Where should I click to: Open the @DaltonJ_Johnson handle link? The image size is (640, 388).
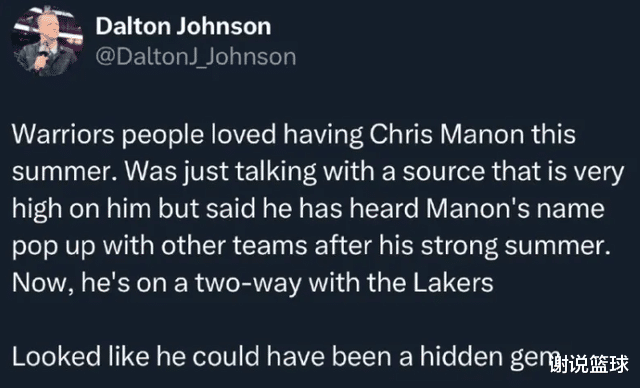196,57
